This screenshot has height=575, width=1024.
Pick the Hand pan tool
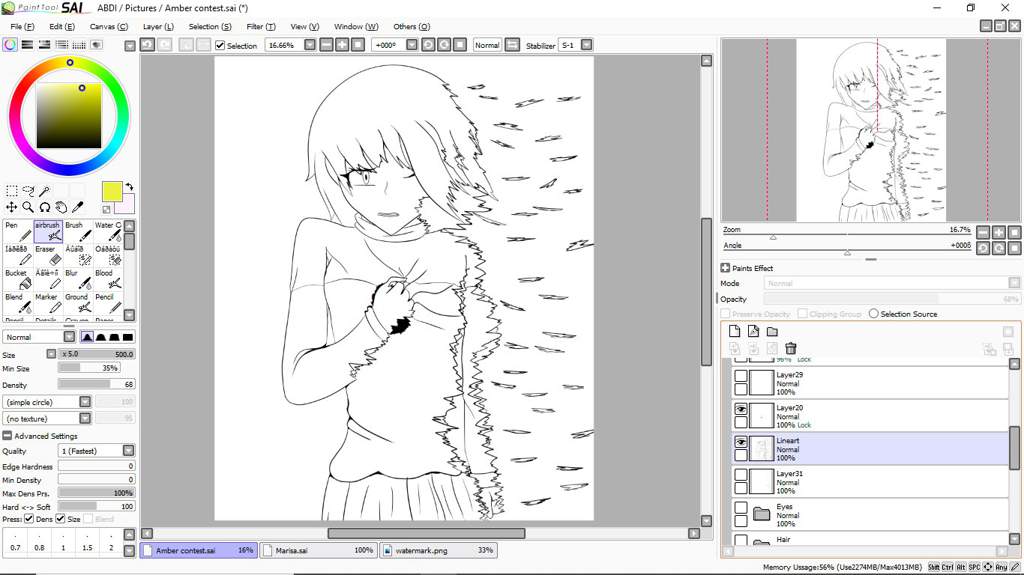[61, 207]
